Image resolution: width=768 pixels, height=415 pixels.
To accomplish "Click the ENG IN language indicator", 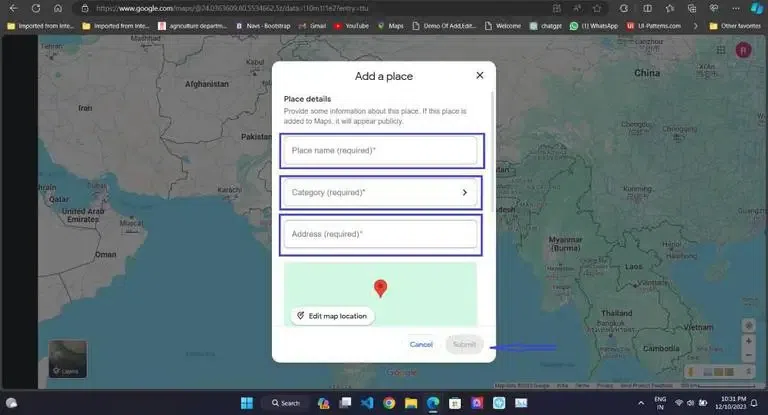I will coord(660,403).
